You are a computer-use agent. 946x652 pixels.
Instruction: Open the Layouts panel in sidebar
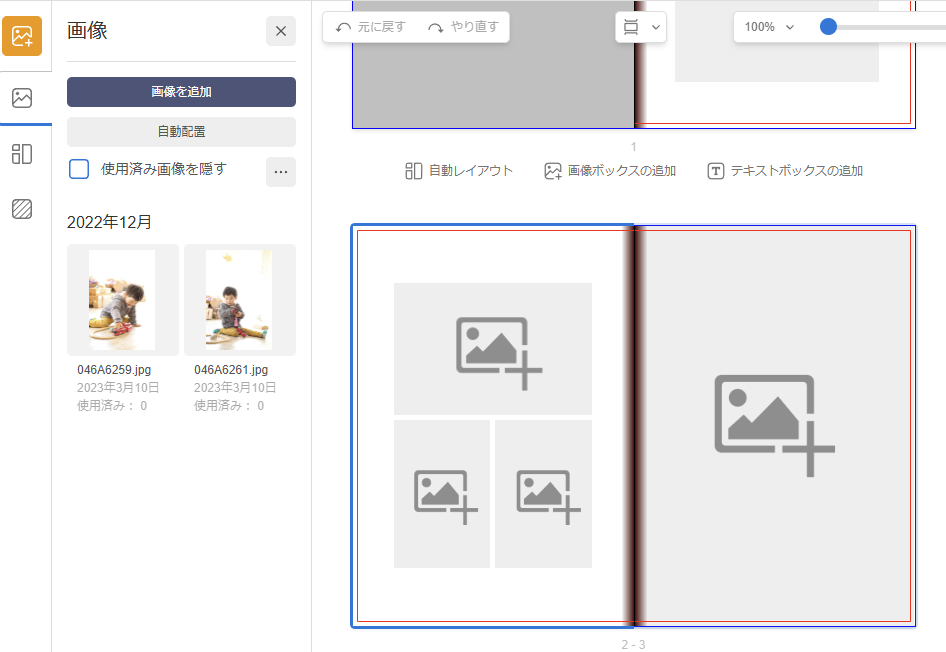click(x=22, y=154)
